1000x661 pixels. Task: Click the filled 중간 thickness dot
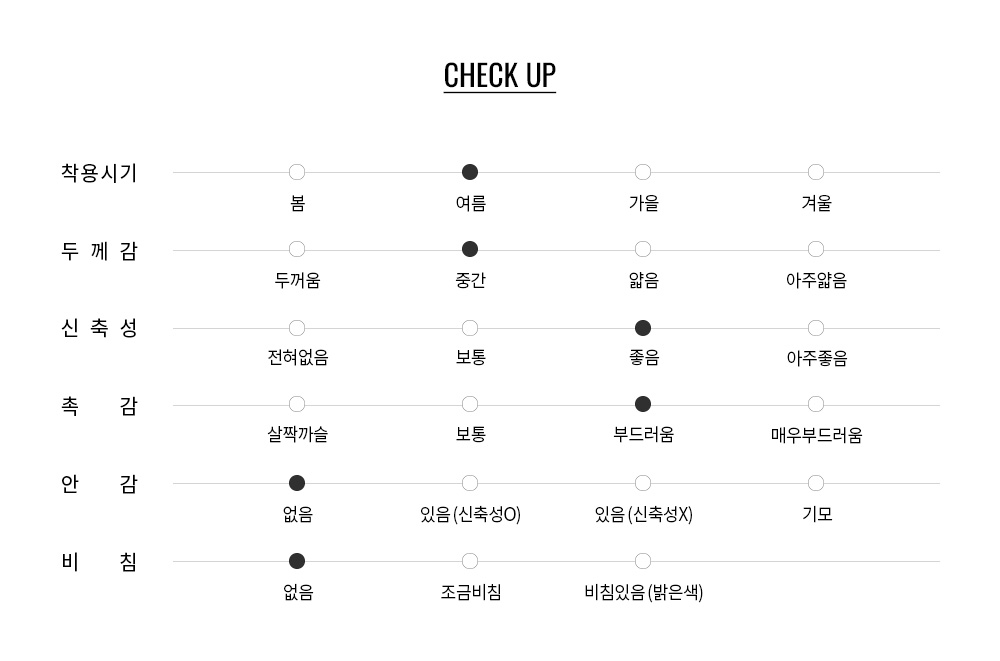(x=470, y=249)
